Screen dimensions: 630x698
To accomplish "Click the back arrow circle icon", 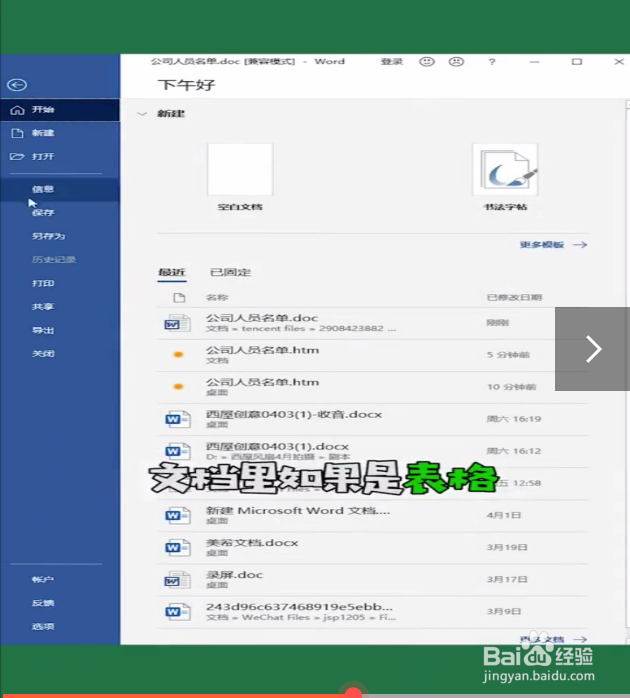I will tap(17, 85).
